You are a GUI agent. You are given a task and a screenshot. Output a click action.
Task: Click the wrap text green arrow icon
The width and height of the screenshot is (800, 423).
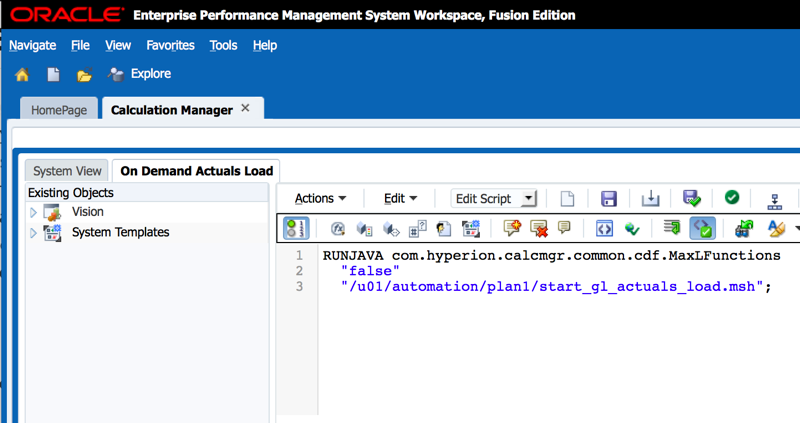[x=672, y=227]
